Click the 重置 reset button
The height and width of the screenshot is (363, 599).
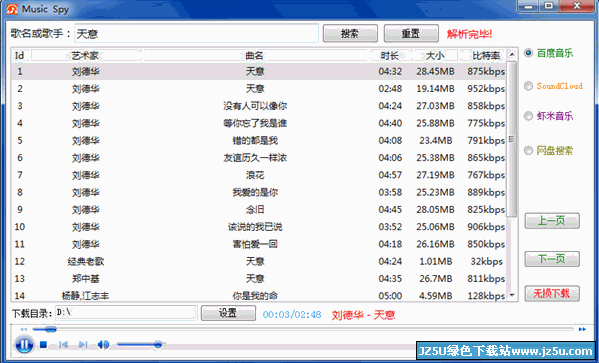tap(411, 34)
